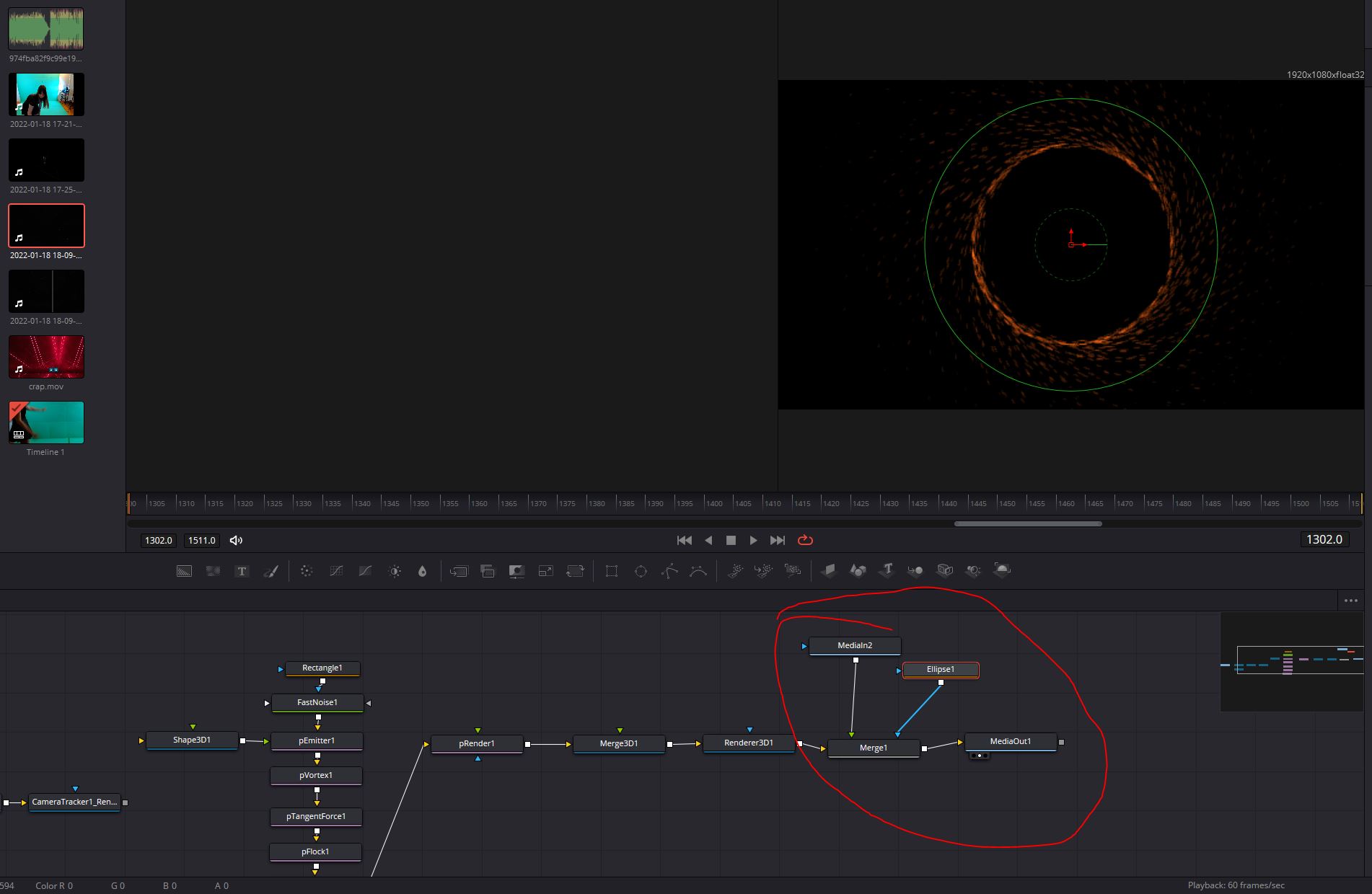
Task: Add a Polygon mask from toolbar
Action: [x=669, y=571]
